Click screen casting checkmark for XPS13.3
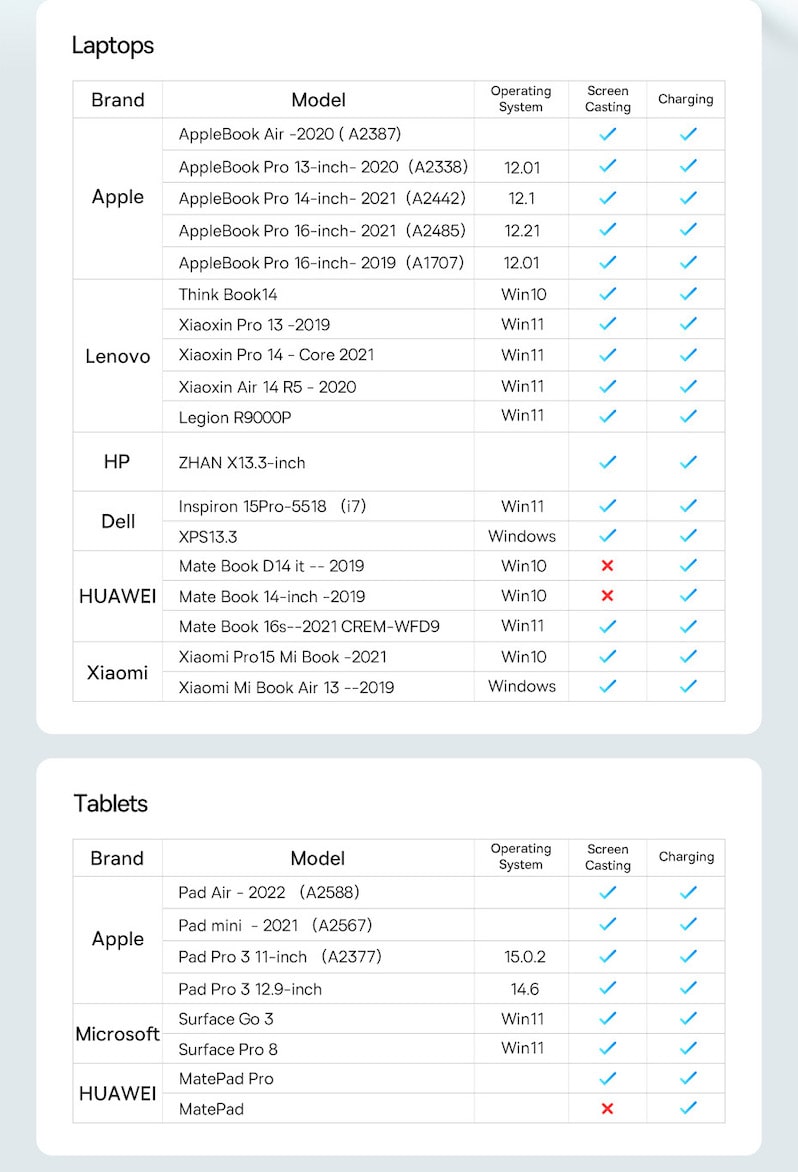 coord(608,535)
